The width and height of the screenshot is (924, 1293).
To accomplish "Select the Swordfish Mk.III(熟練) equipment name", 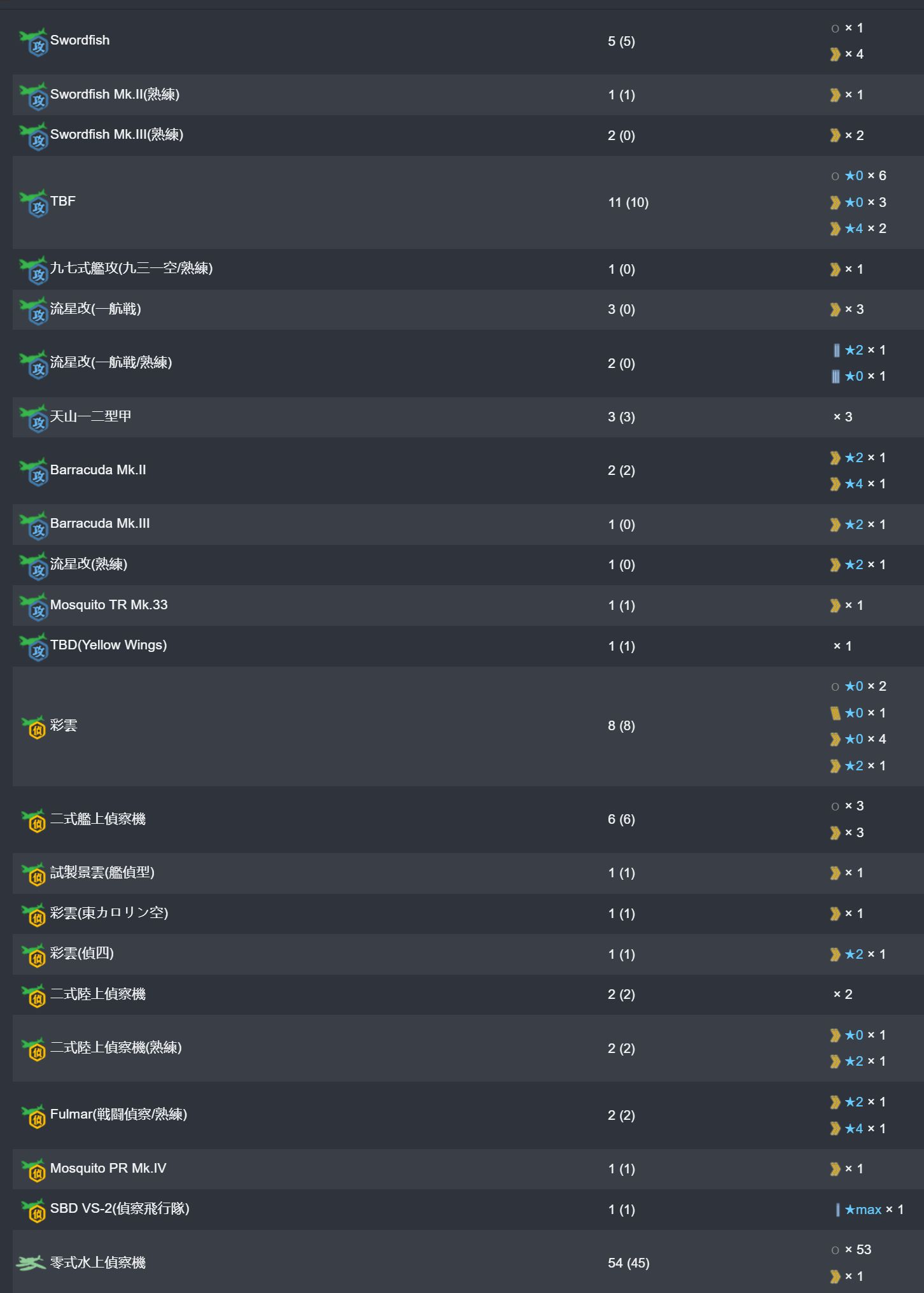I will 116,134.
